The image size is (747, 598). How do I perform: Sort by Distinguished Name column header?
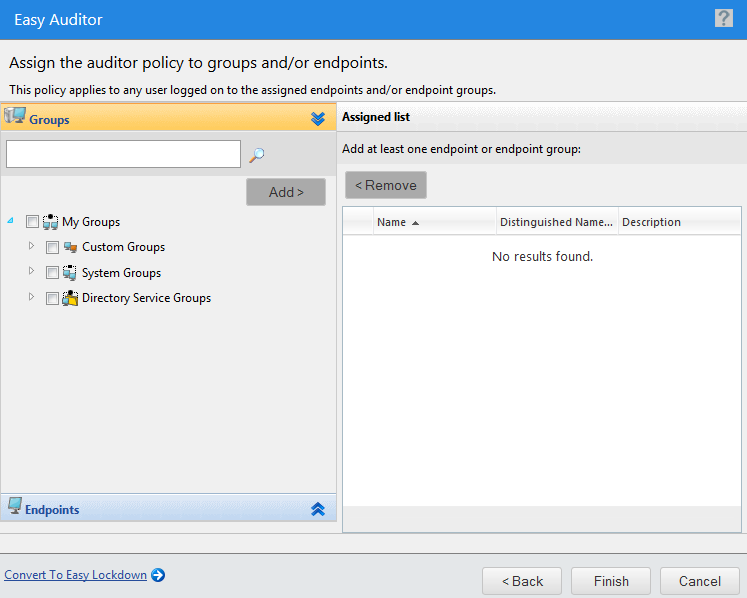click(x=557, y=222)
